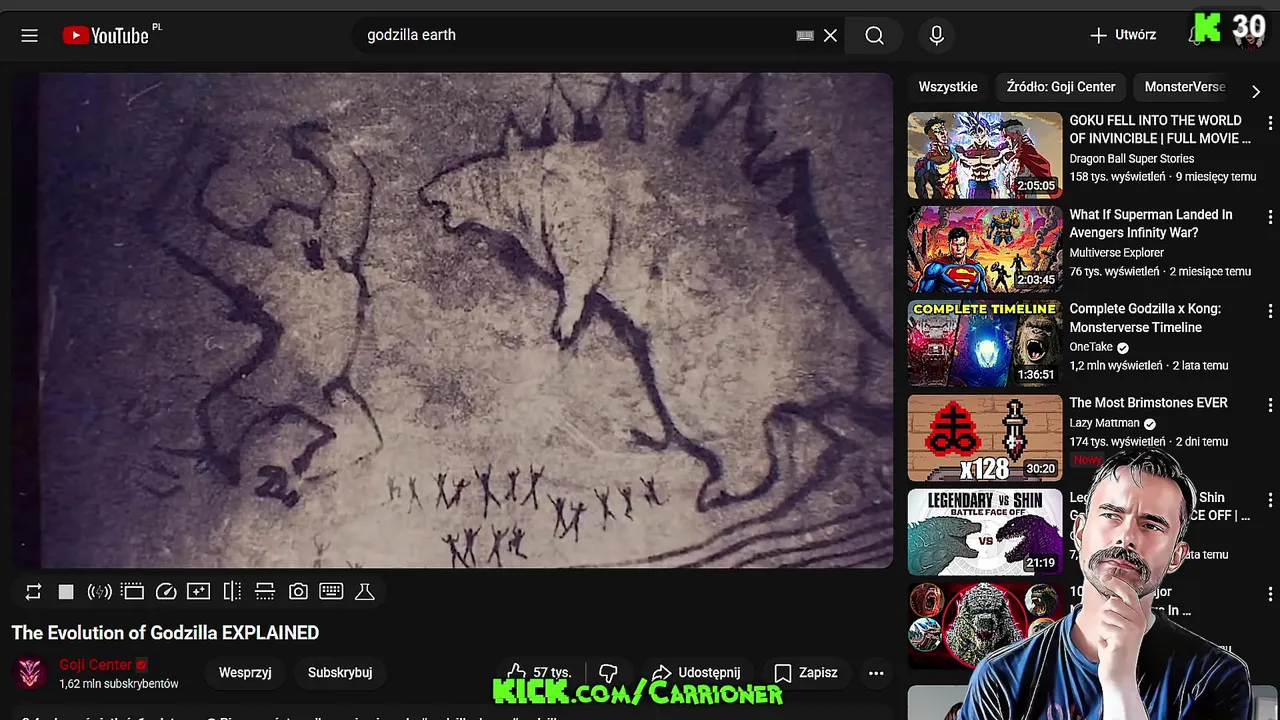This screenshot has height=720, width=1280.
Task: Open the GOKU FELL INTO THE WORLD title
Action: point(1160,129)
